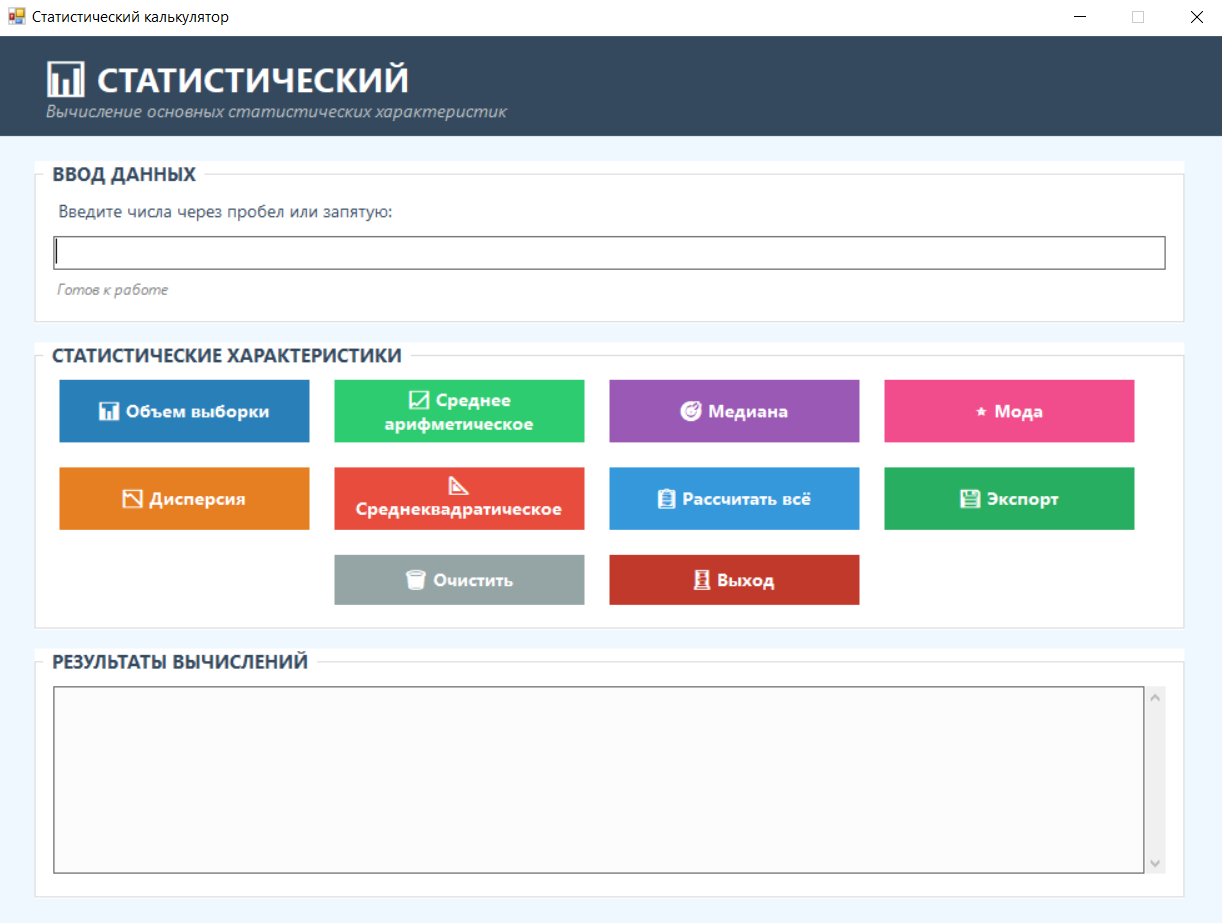Viewport: 1222px width, 923px height.
Task: Click the Дисперсия button icon
Action: tap(132, 499)
